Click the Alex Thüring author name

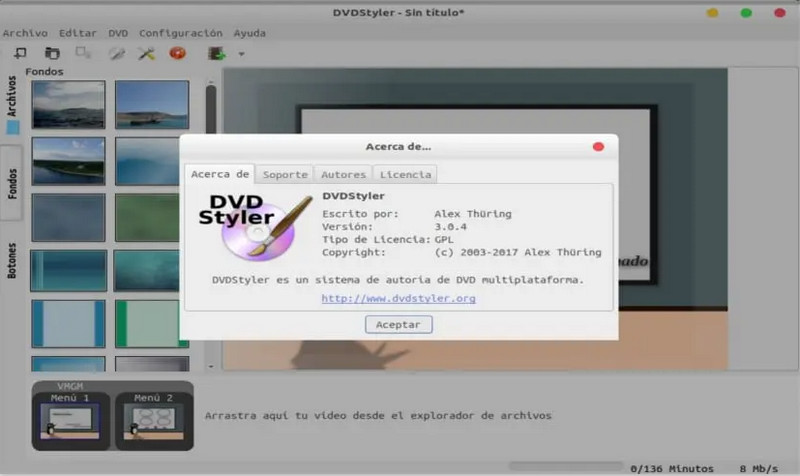coord(473,214)
